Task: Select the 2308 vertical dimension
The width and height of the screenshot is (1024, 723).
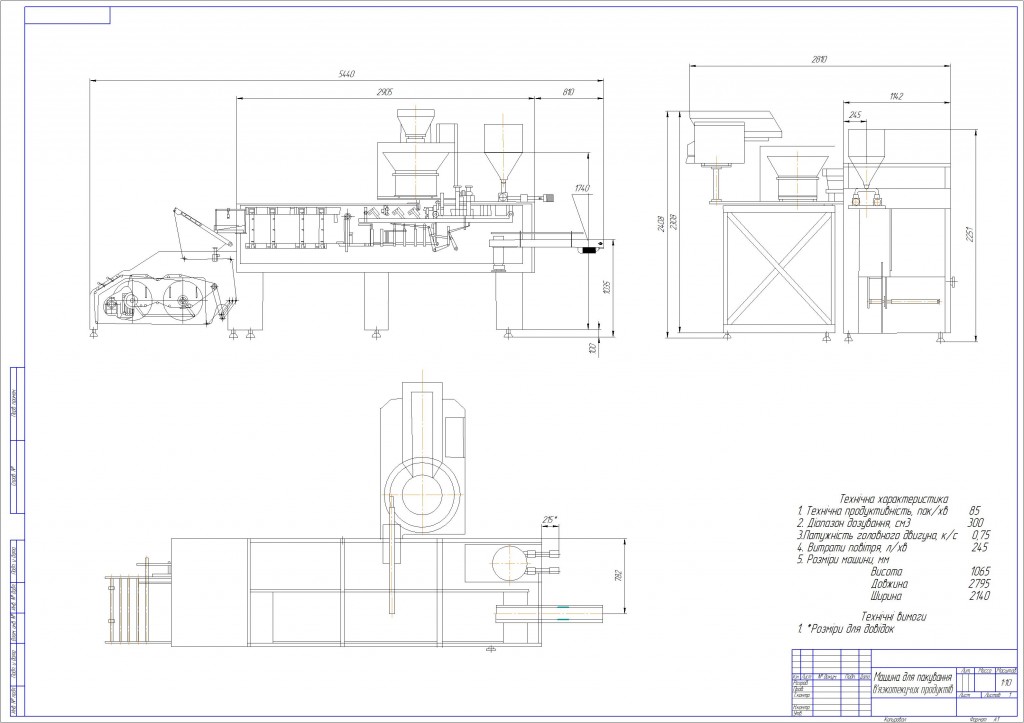Action: (674, 223)
